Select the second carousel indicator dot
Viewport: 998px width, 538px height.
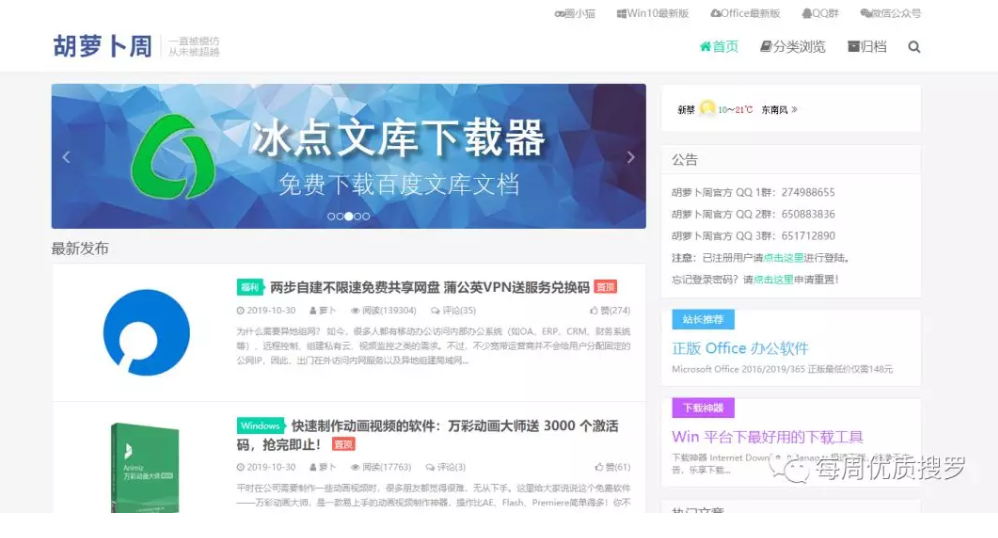tap(340, 216)
